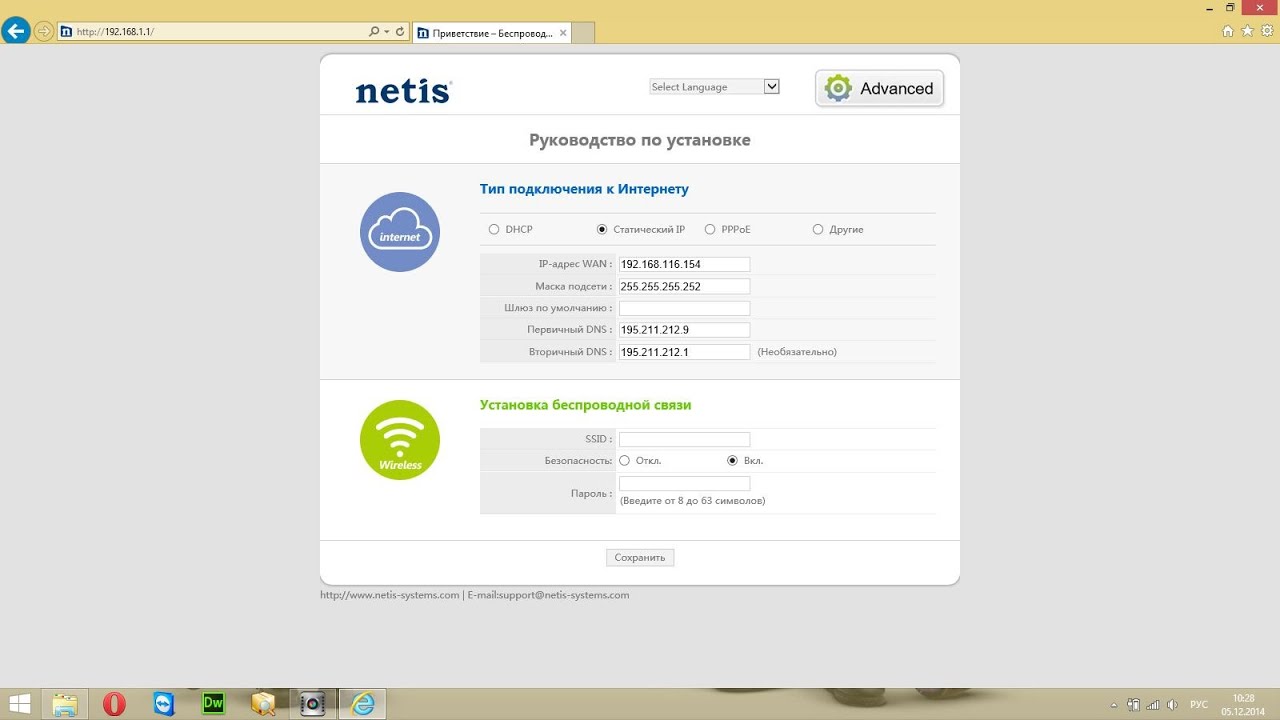1280x720 pixels.
Task: Switch the РУС input language indicator
Action: tap(1199, 705)
